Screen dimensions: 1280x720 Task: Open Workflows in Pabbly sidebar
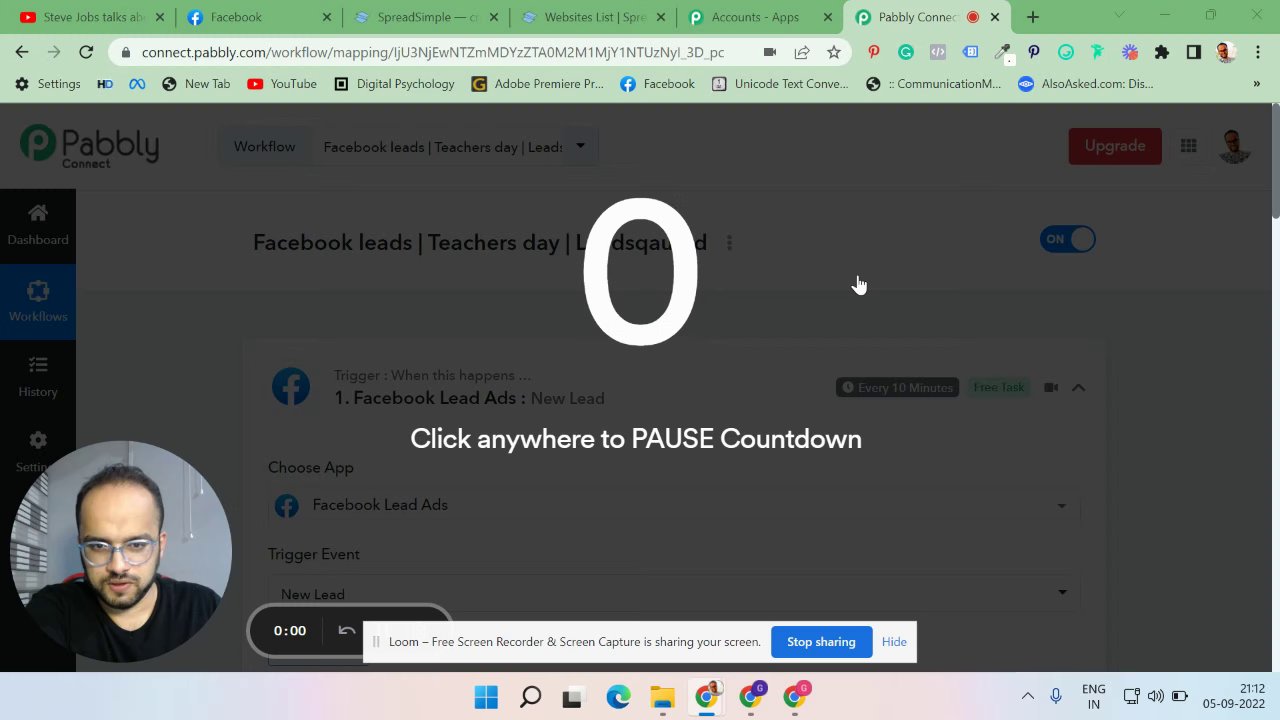[38, 302]
